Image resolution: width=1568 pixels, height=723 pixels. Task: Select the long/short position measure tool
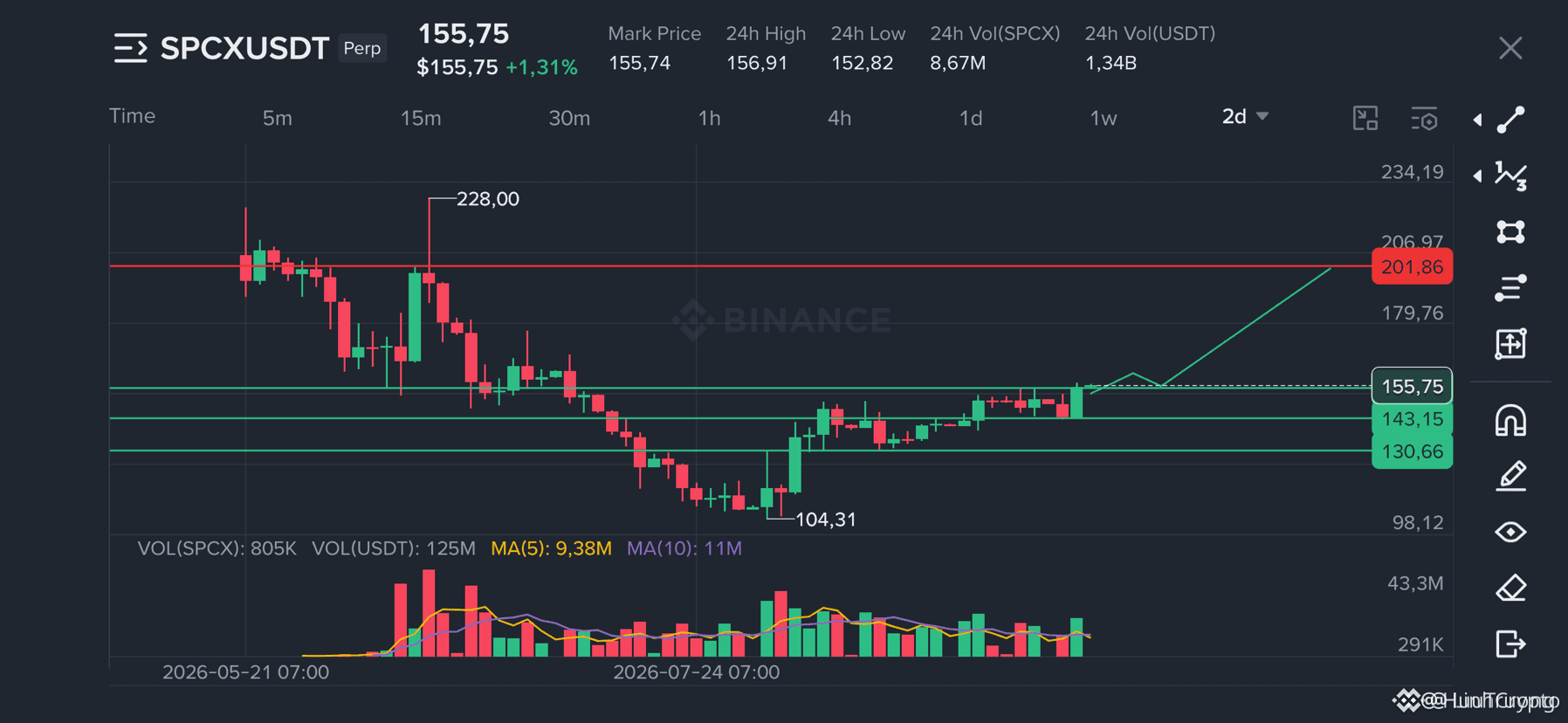tap(1510, 344)
